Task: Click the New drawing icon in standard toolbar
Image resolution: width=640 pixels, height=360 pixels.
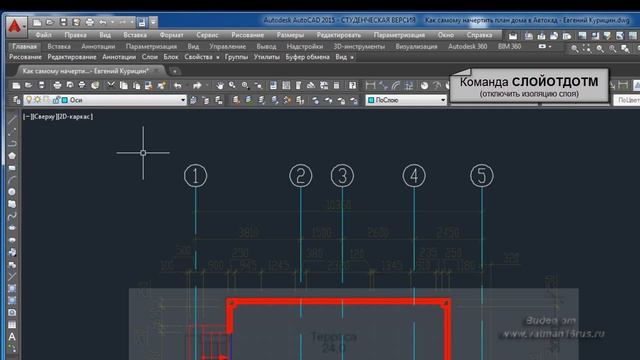Action: click(x=16, y=85)
